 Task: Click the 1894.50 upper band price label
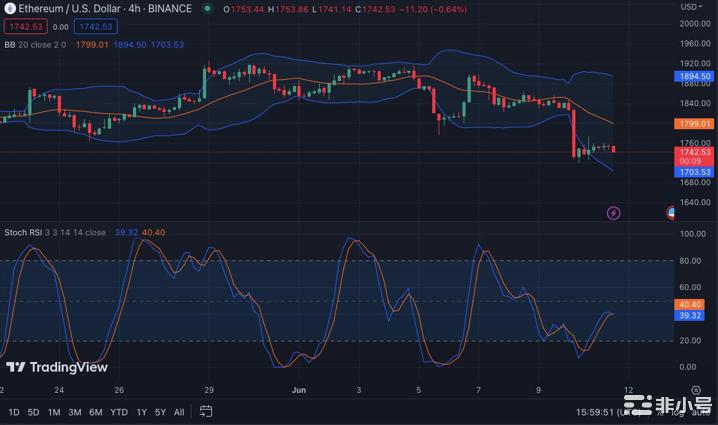click(x=694, y=76)
